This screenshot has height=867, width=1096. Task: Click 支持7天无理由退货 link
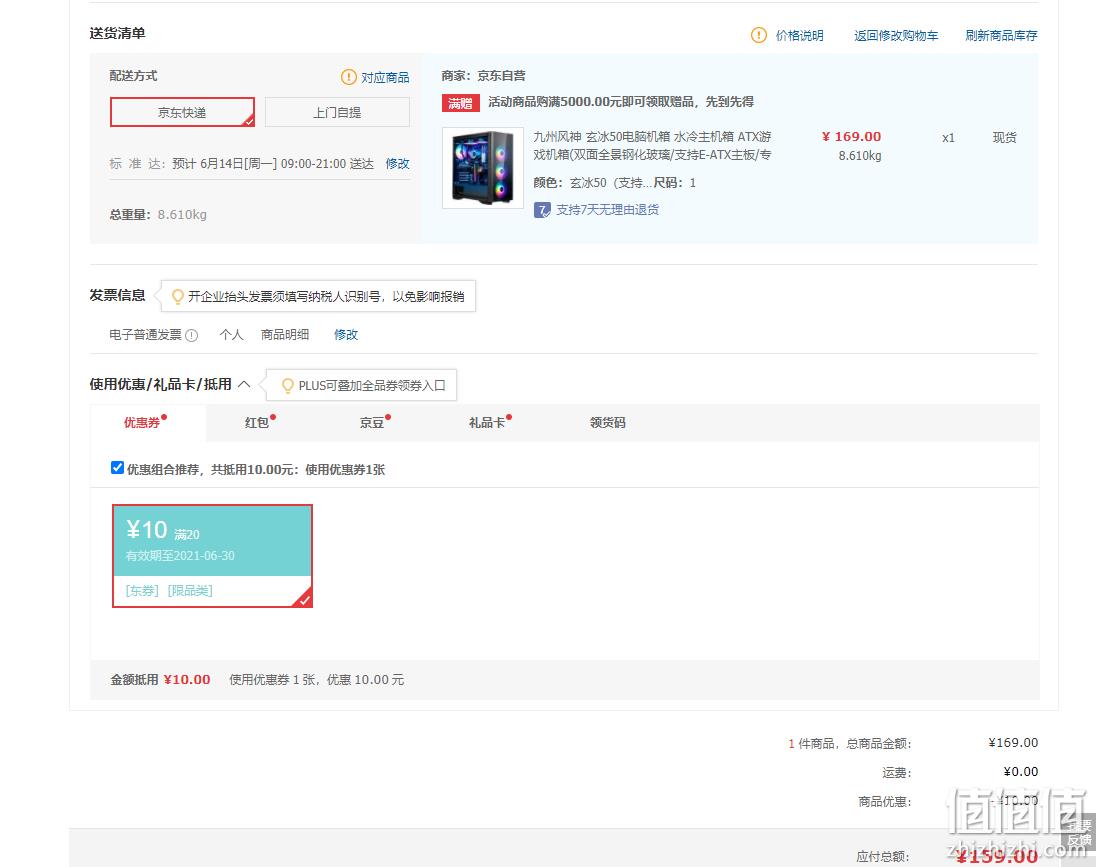607,210
